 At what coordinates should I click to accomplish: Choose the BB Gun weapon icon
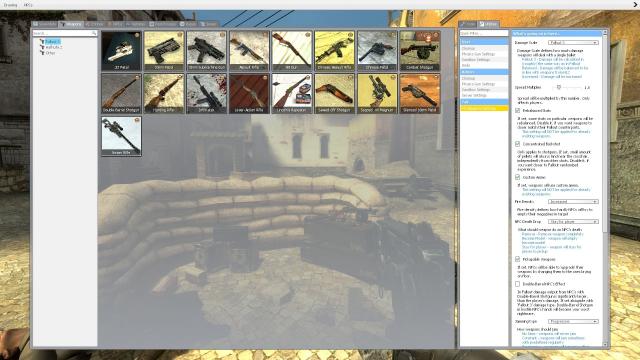tap(292, 51)
